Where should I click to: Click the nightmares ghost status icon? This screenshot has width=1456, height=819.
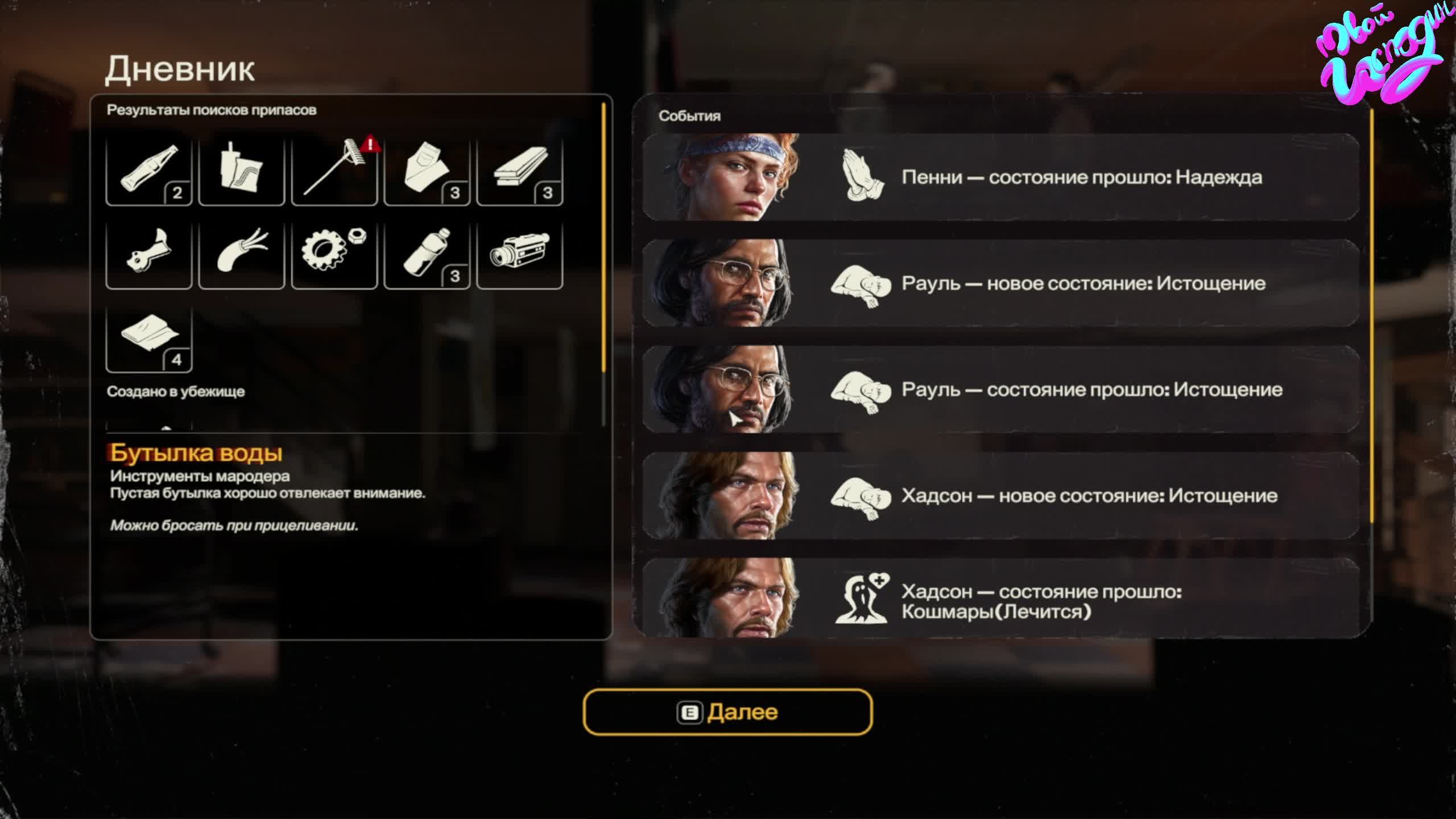point(861,598)
